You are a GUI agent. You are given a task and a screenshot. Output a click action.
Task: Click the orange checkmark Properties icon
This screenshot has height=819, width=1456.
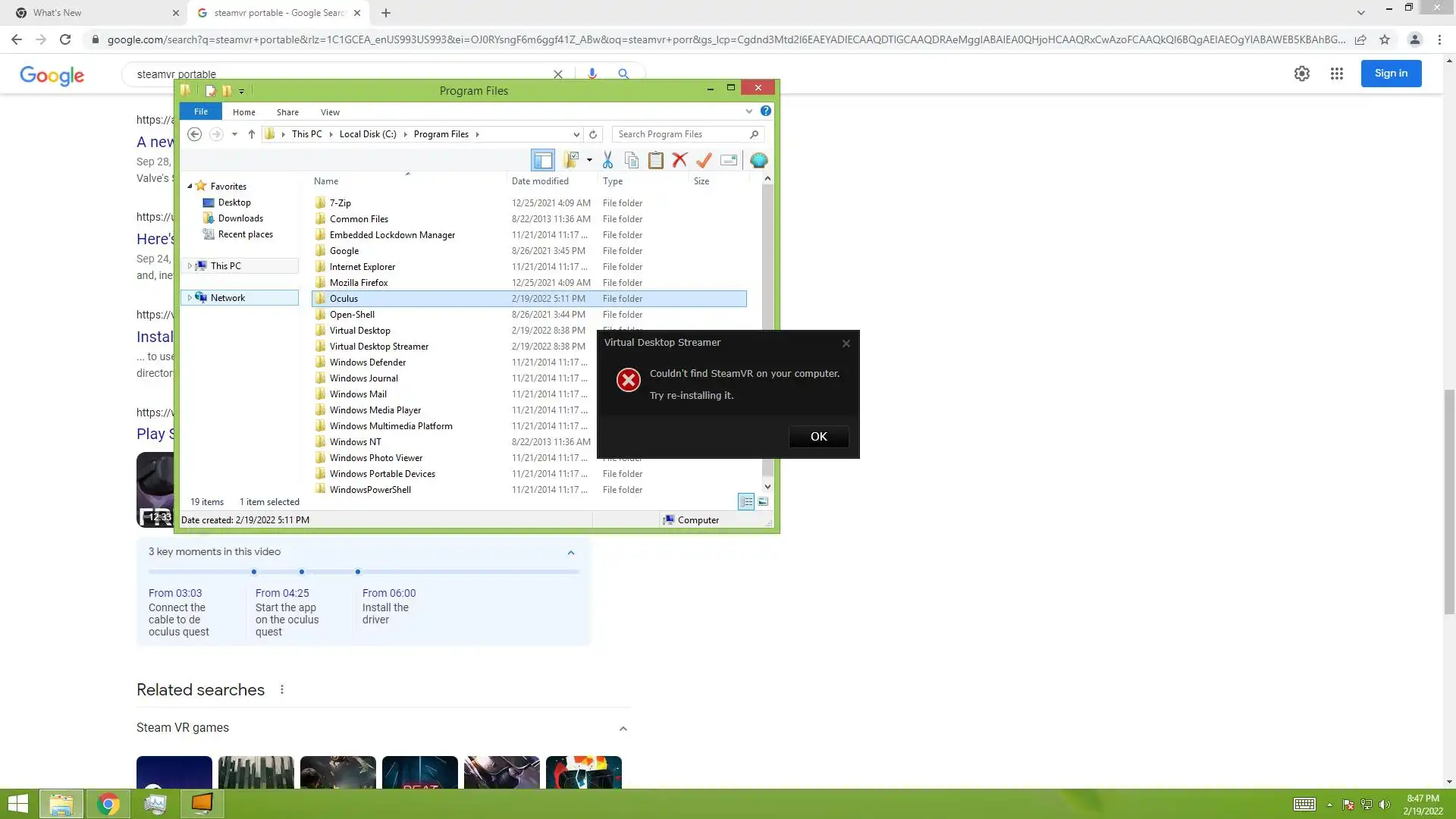pyautogui.click(x=704, y=160)
